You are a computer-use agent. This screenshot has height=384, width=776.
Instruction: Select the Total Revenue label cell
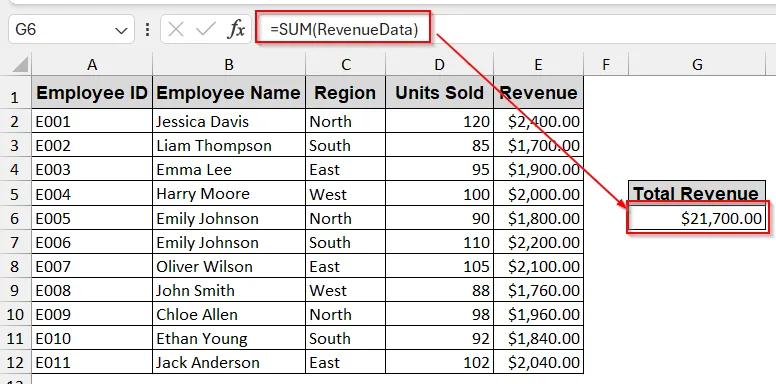[x=697, y=192]
